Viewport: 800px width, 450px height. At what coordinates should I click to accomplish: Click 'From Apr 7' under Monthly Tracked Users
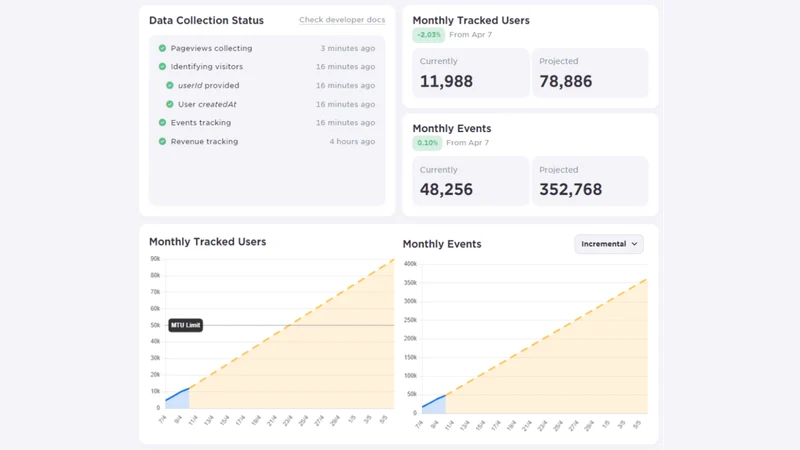tap(470, 35)
